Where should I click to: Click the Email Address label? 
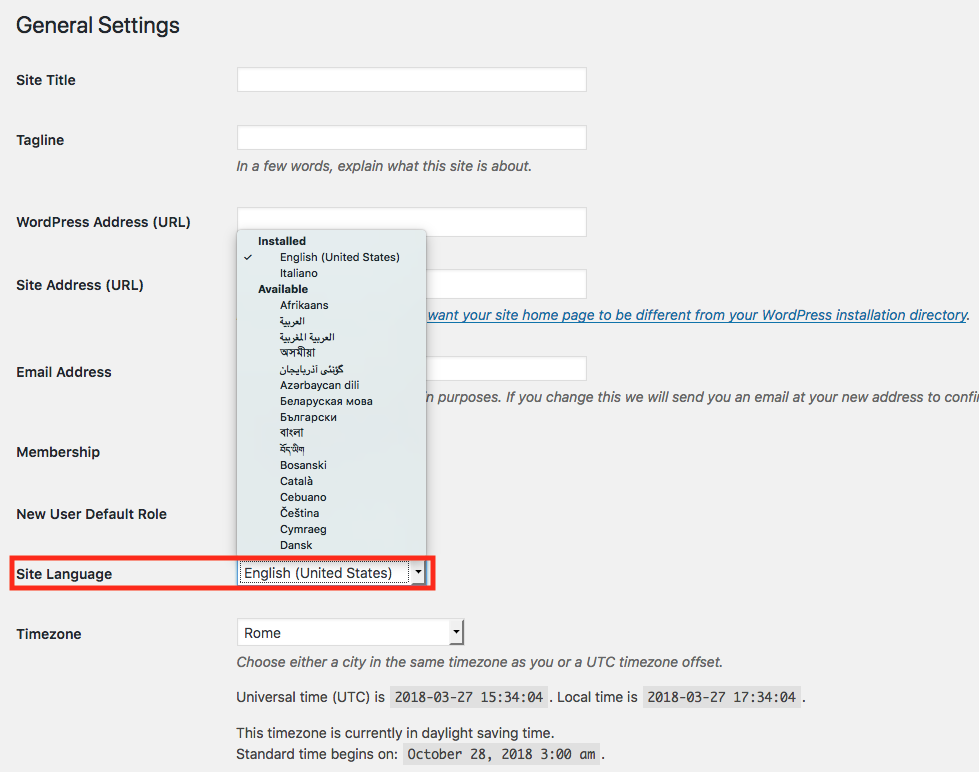coord(64,372)
